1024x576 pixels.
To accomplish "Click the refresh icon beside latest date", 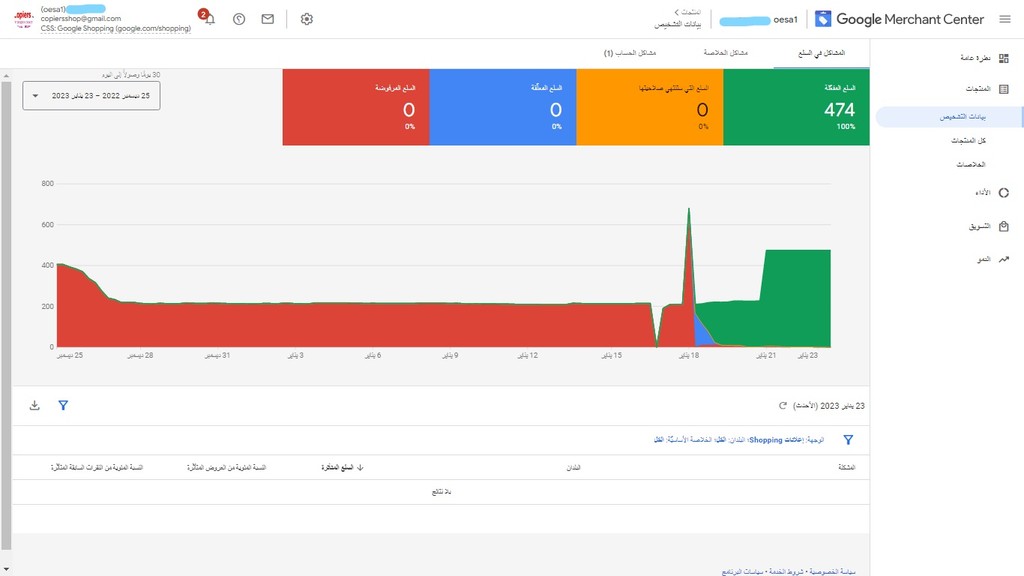I will point(782,406).
